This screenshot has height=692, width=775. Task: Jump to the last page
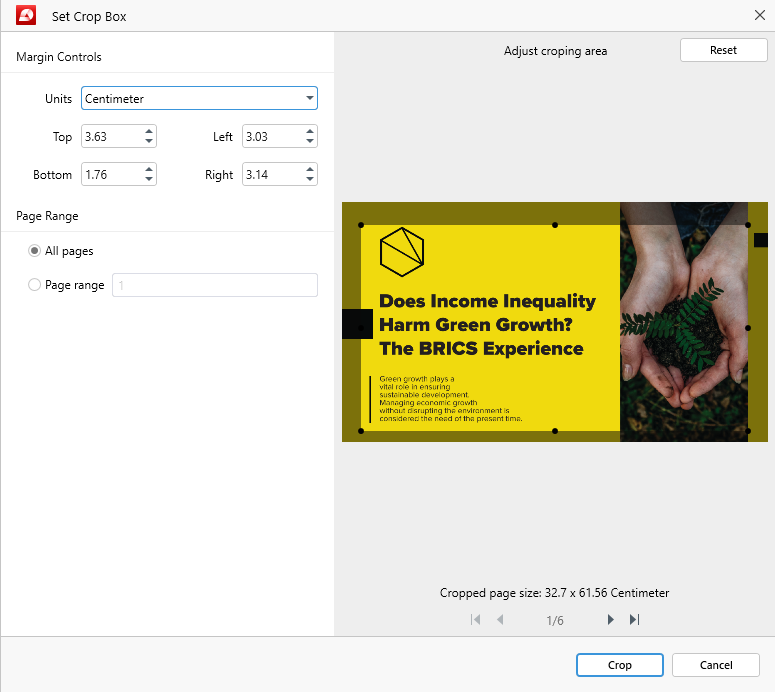(635, 619)
